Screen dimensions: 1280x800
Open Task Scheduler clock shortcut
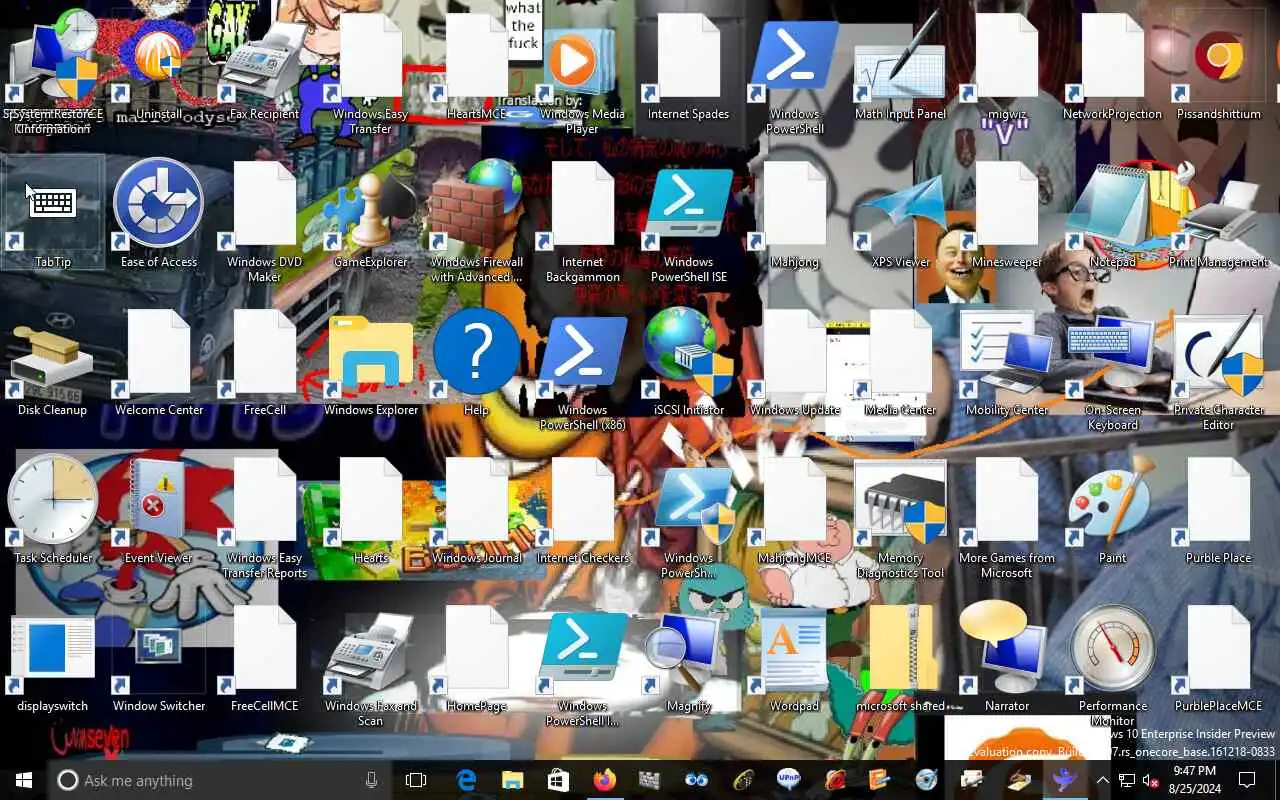[x=52, y=511]
